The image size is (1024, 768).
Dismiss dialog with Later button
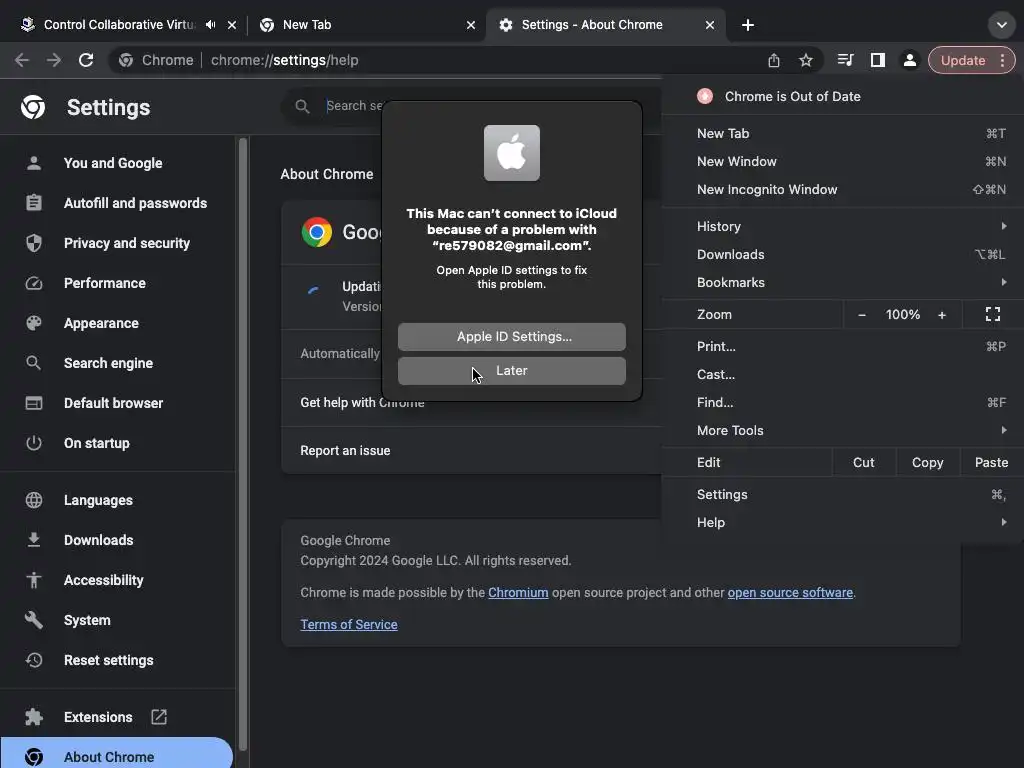point(512,371)
